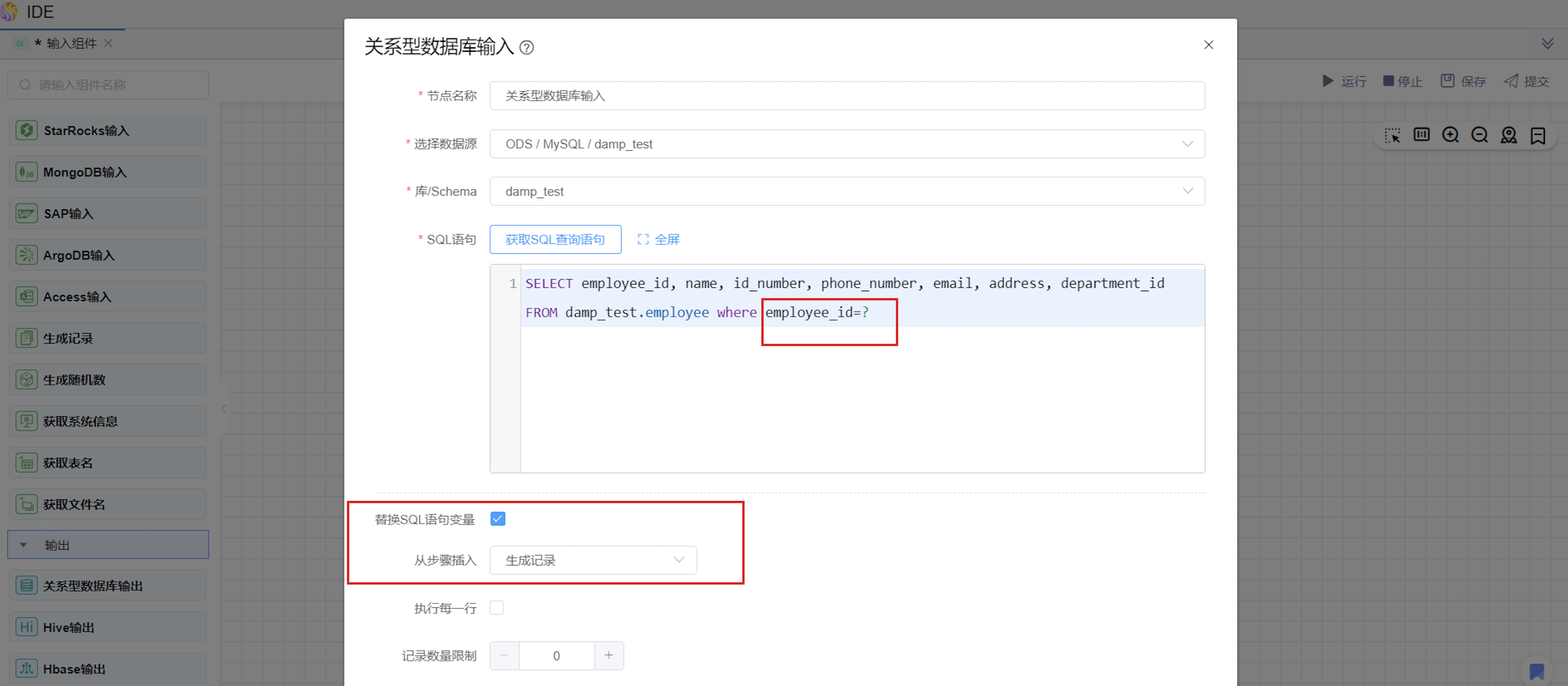Collapse the 输出 component group
This screenshot has height=686, width=1568.
(x=24, y=545)
